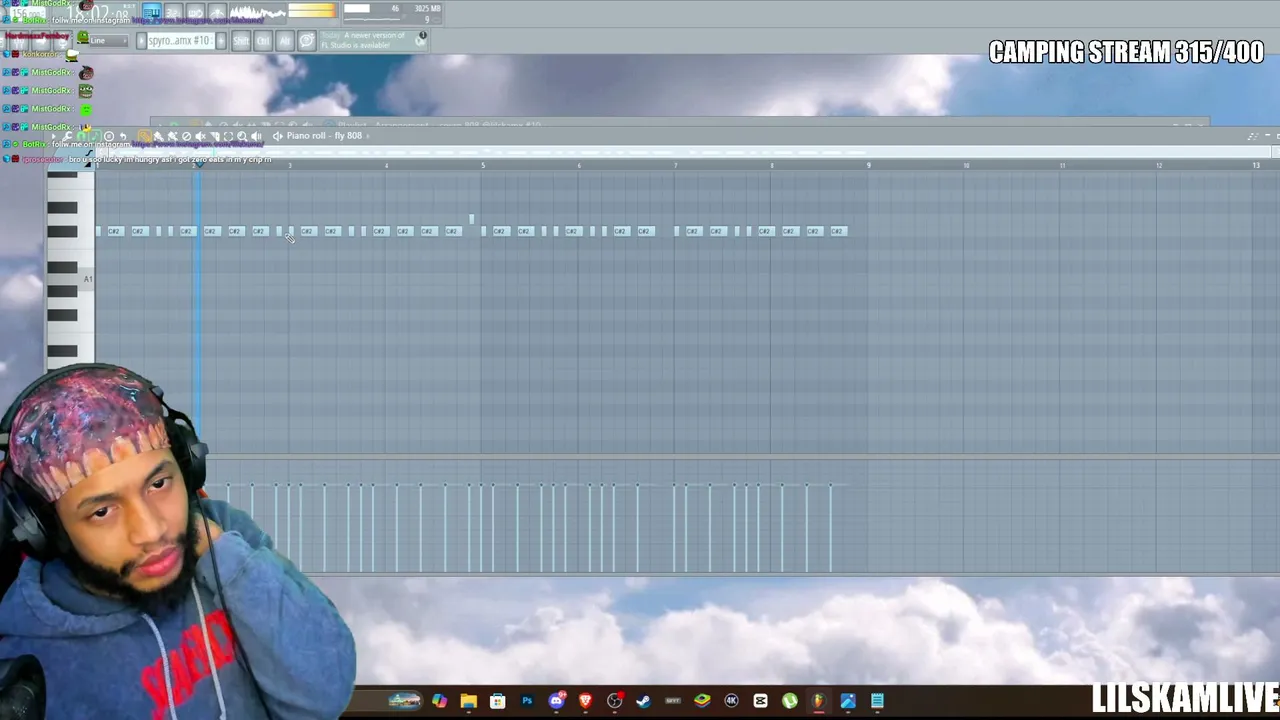Open CapCut from the taskbar
Viewport: 1280px width, 720px height.
pos(760,701)
